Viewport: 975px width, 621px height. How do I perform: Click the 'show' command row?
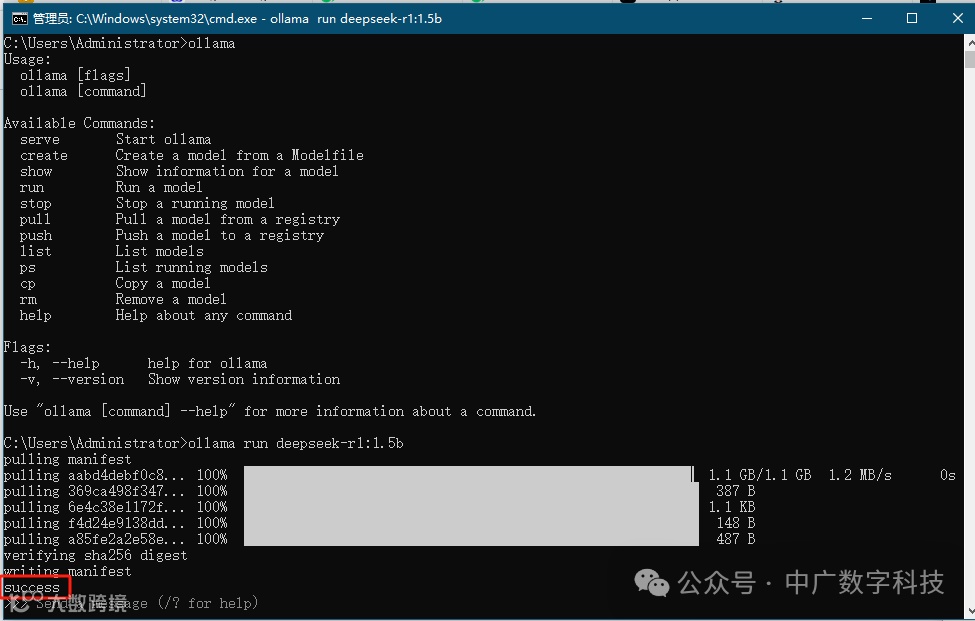(x=179, y=172)
